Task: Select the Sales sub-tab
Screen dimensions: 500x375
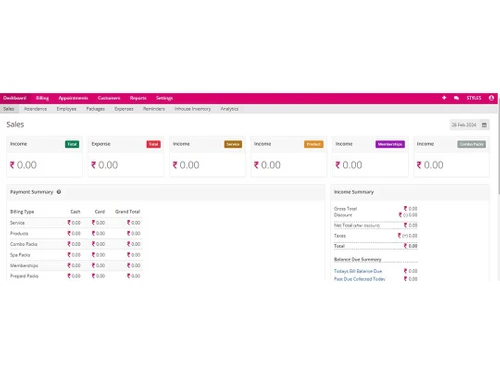Action: (9, 109)
